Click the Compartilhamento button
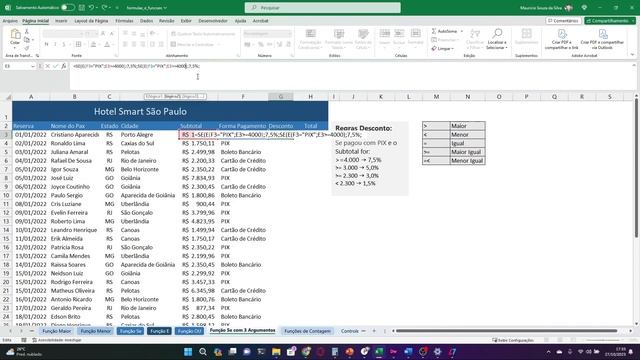640x360 pixels. (610, 21)
